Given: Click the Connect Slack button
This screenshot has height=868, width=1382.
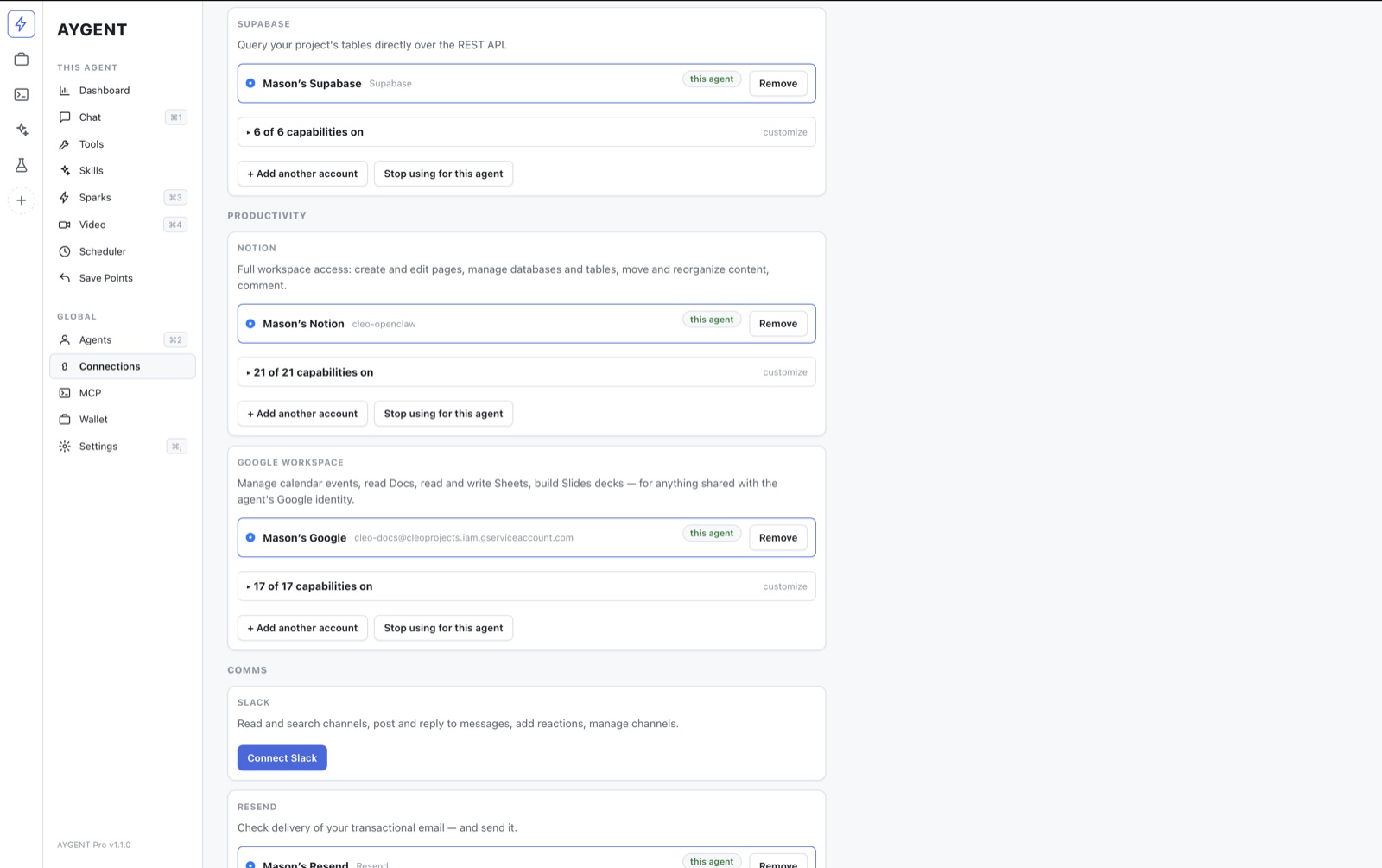Looking at the screenshot, I should tap(282, 757).
